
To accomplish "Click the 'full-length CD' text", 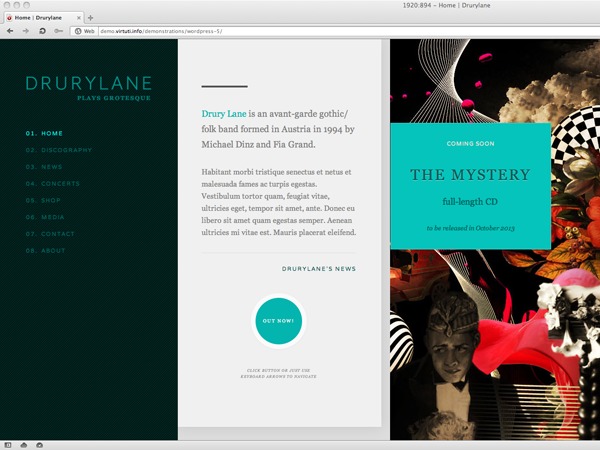I will (470, 202).
